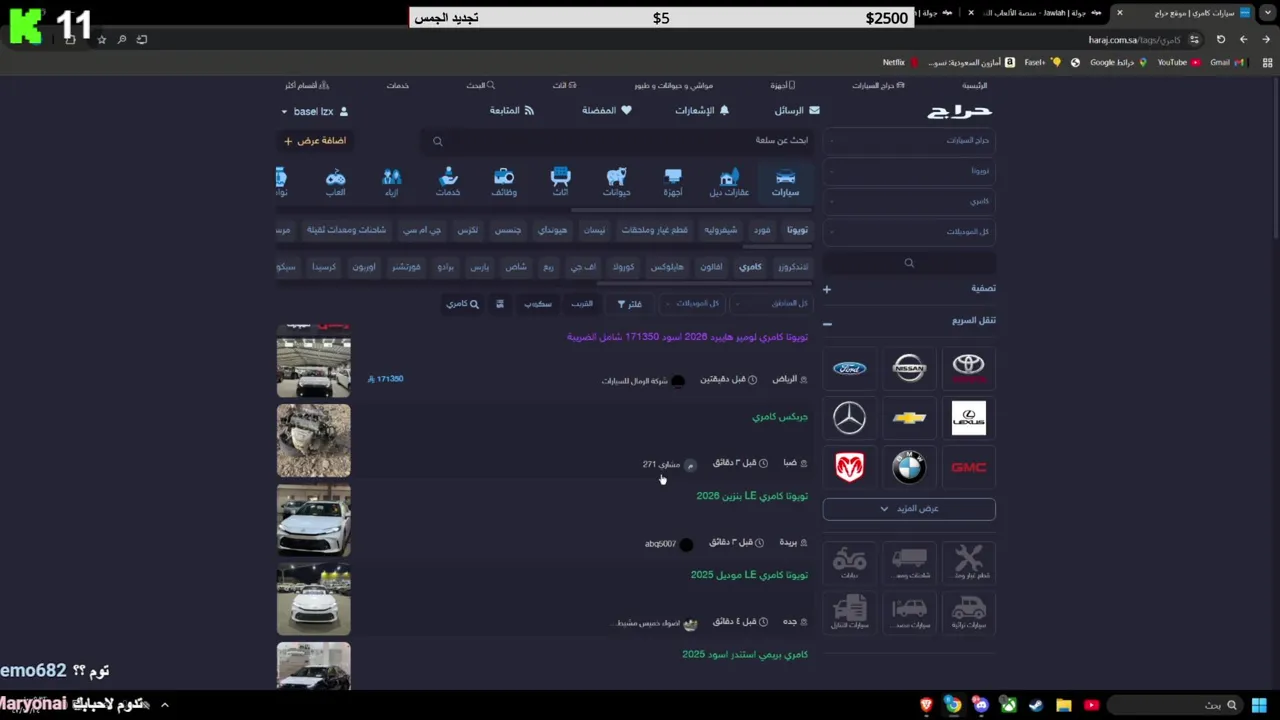Click the القريب nearby button

pyautogui.click(x=582, y=303)
